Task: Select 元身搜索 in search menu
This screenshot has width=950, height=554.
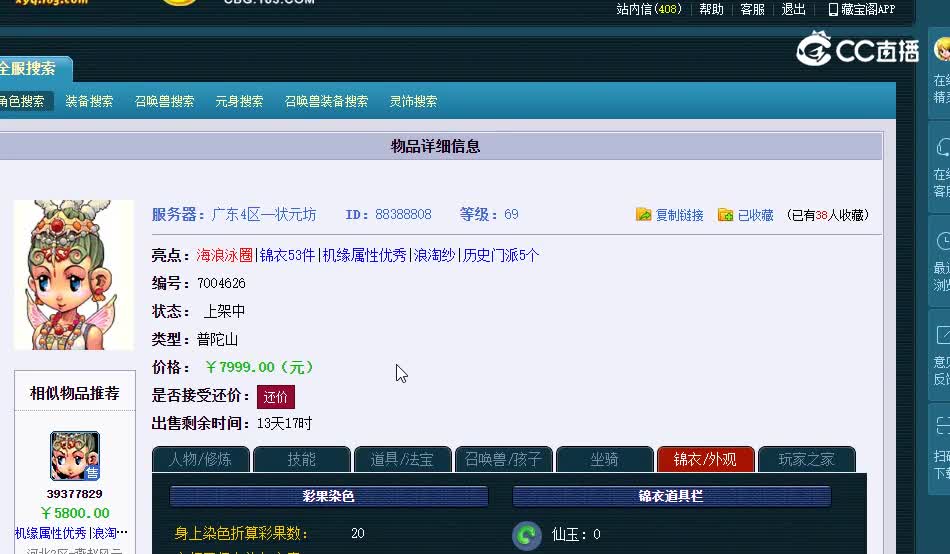Action: [x=239, y=101]
